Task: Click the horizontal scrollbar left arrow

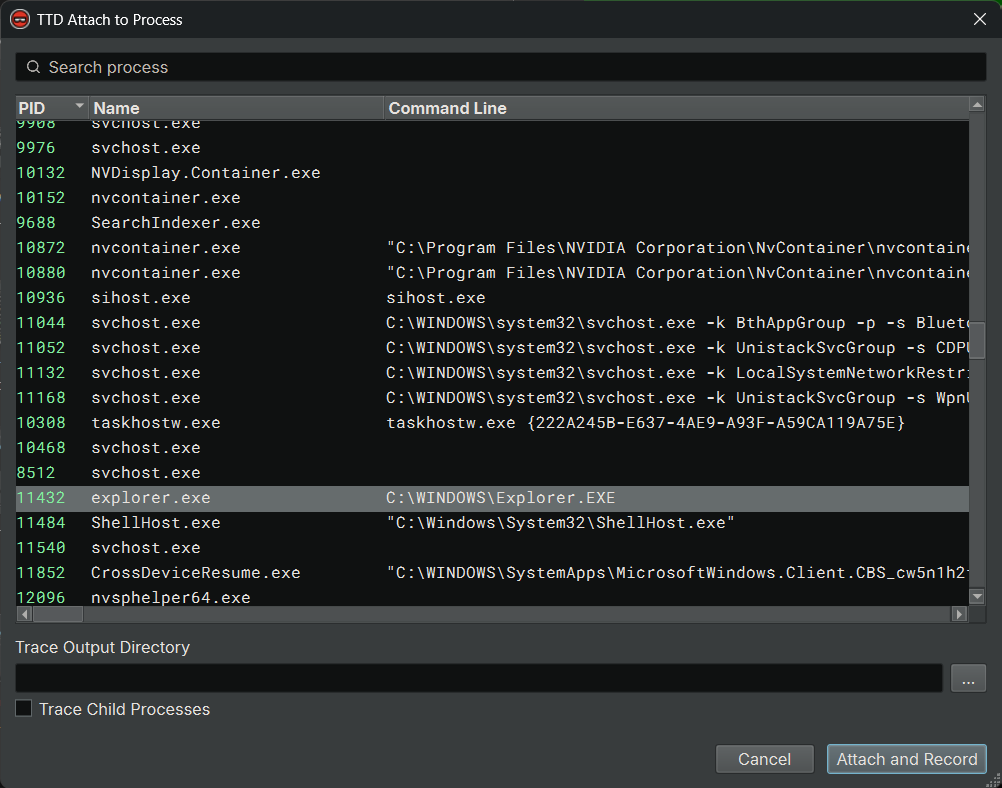Action: 24,614
